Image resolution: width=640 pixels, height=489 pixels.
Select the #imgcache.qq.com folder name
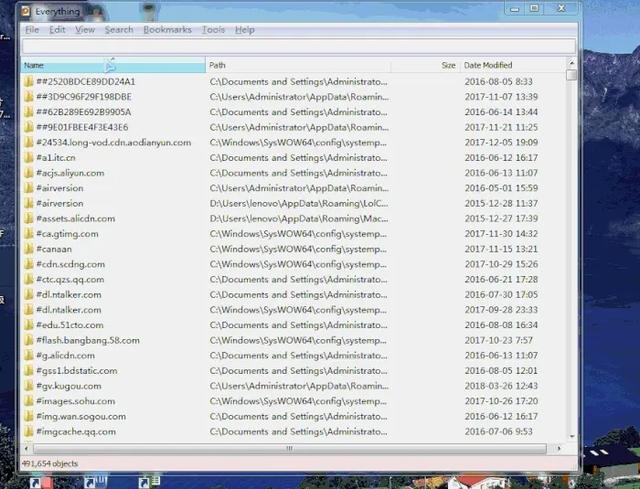coord(76,431)
